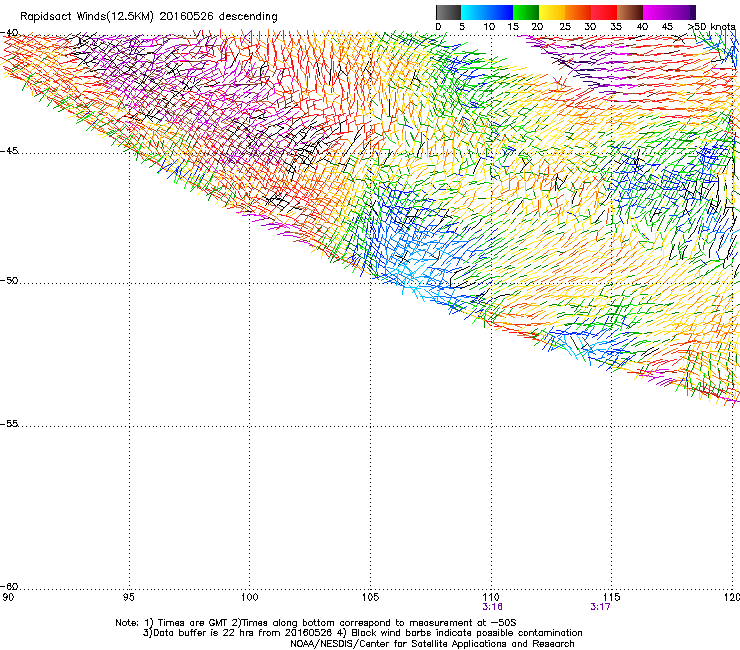Click the cyan-to-blue 5–15 knots legend segment
Image resolution: width=740 pixels, height=650 pixels.
click(x=487, y=12)
